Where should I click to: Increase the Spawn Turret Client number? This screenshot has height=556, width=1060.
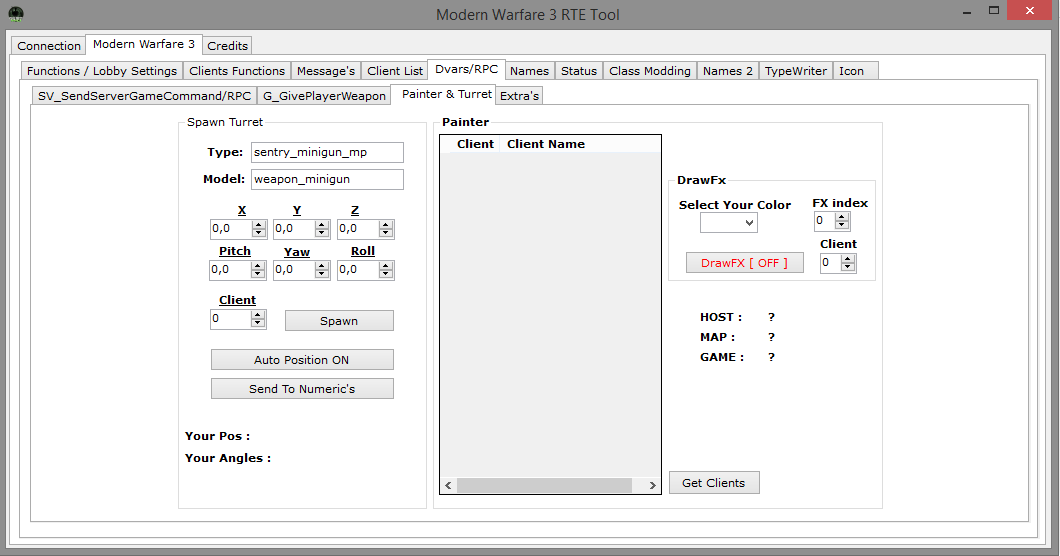point(258,315)
